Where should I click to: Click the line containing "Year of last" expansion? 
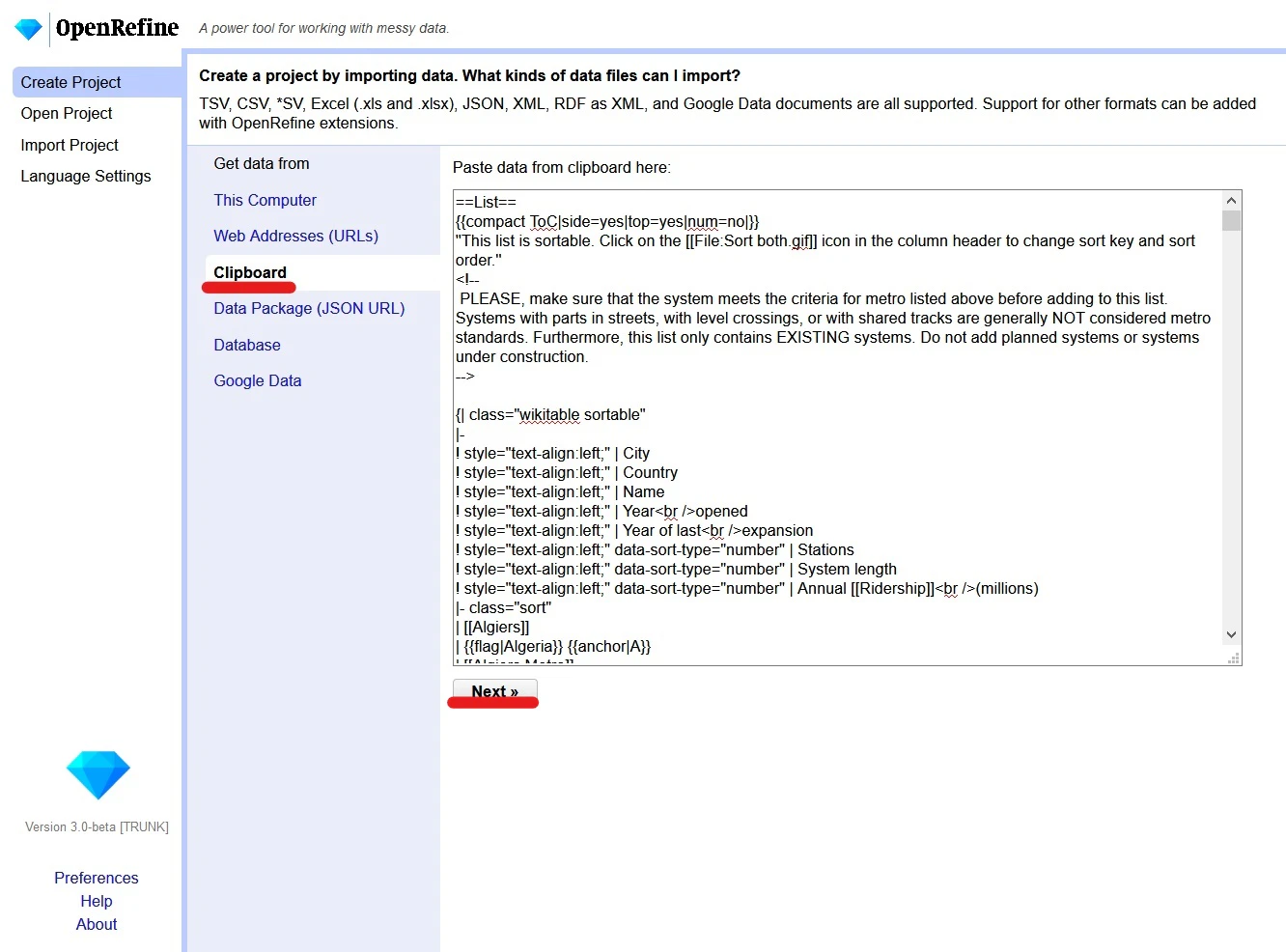click(634, 530)
